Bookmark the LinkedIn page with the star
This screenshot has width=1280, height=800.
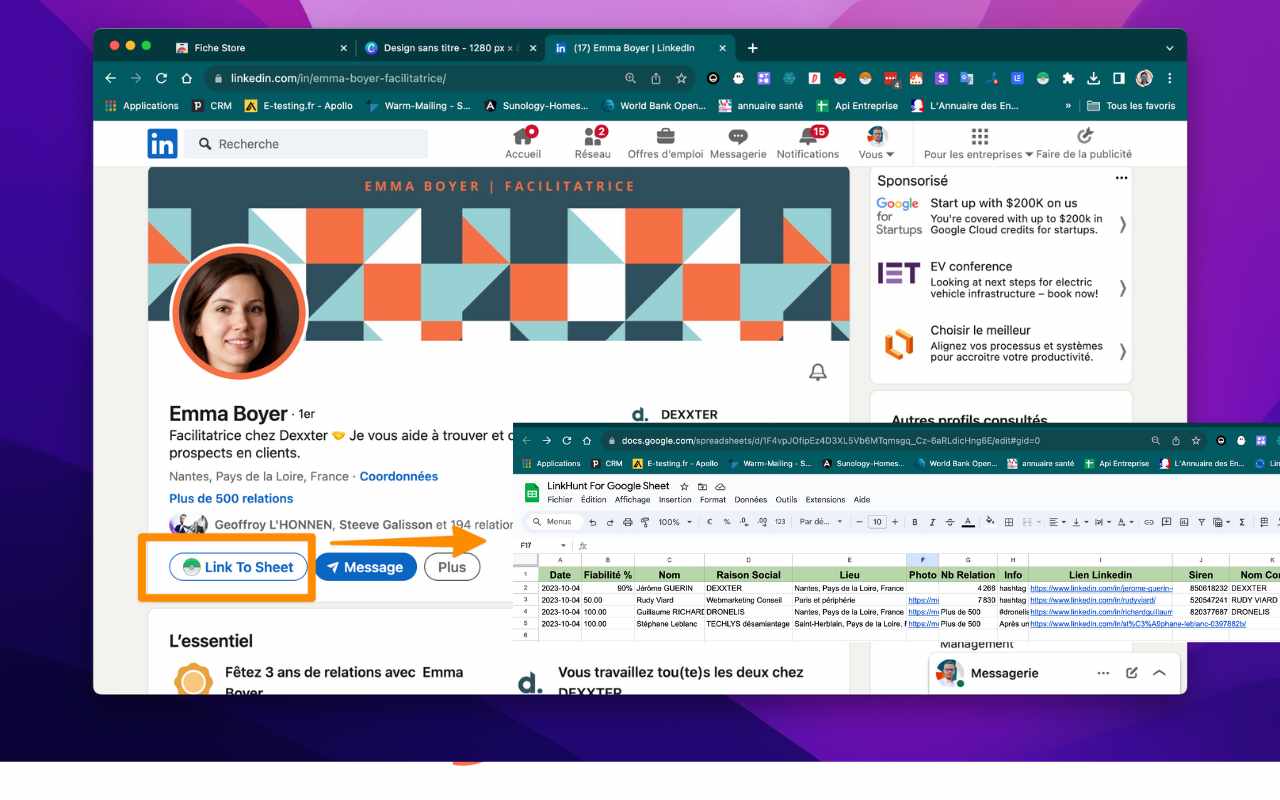coord(681,78)
